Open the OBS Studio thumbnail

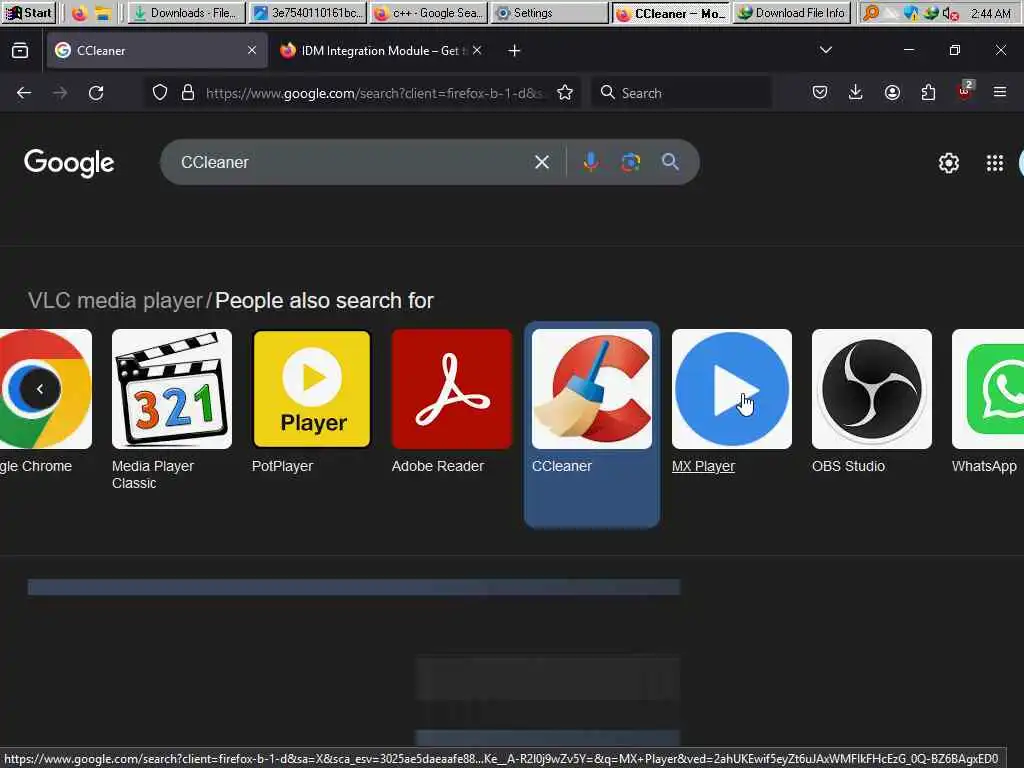click(872, 389)
